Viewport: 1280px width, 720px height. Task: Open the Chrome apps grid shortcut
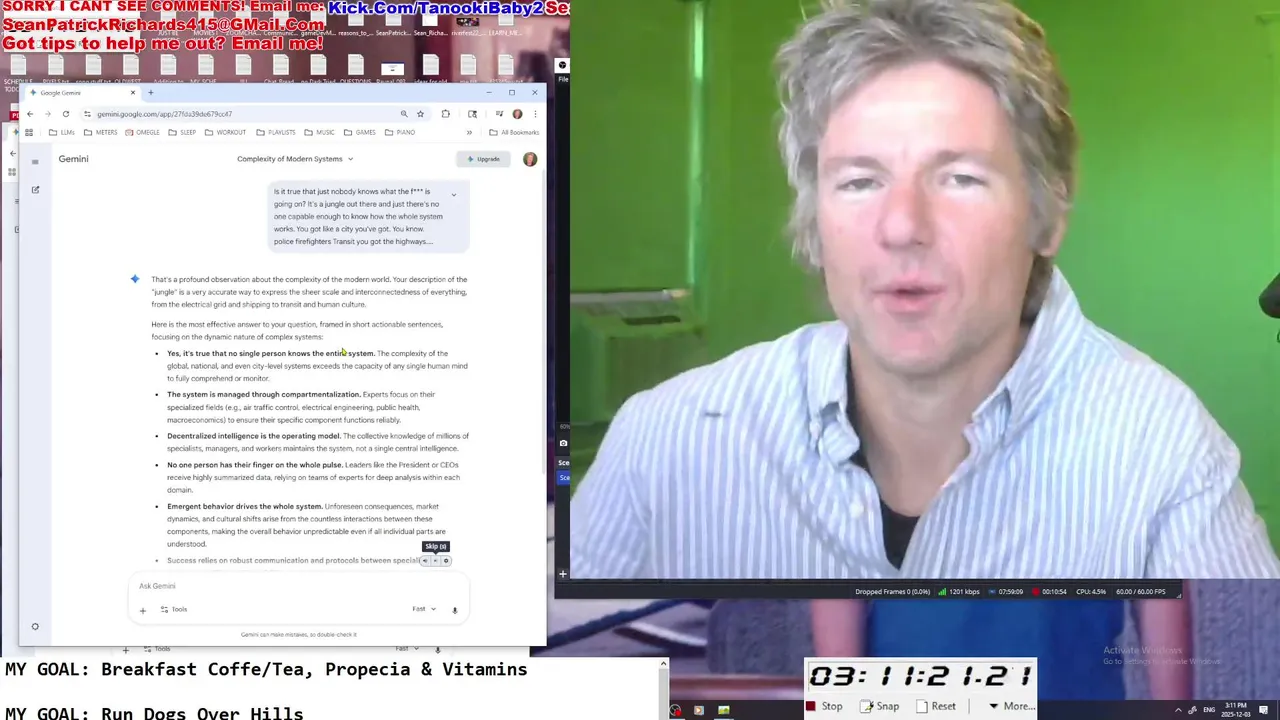tap(29, 132)
